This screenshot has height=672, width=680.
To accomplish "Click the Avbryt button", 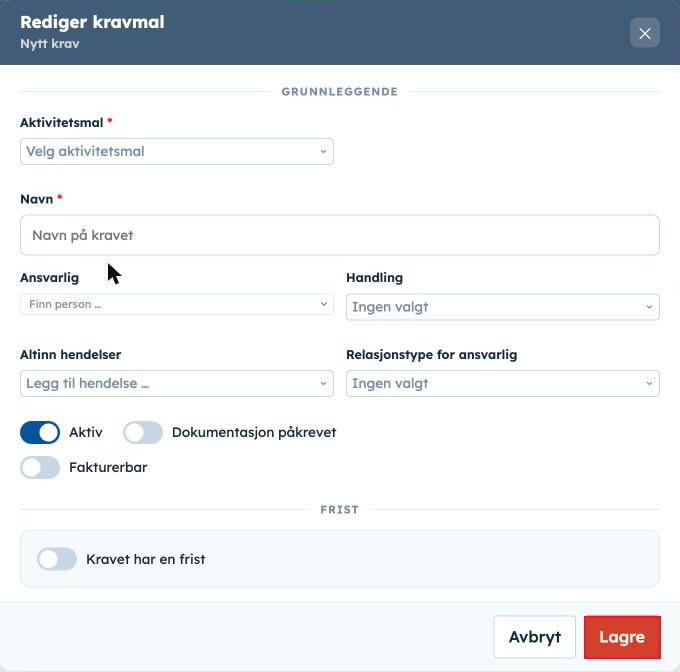I will click(x=535, y=637).
